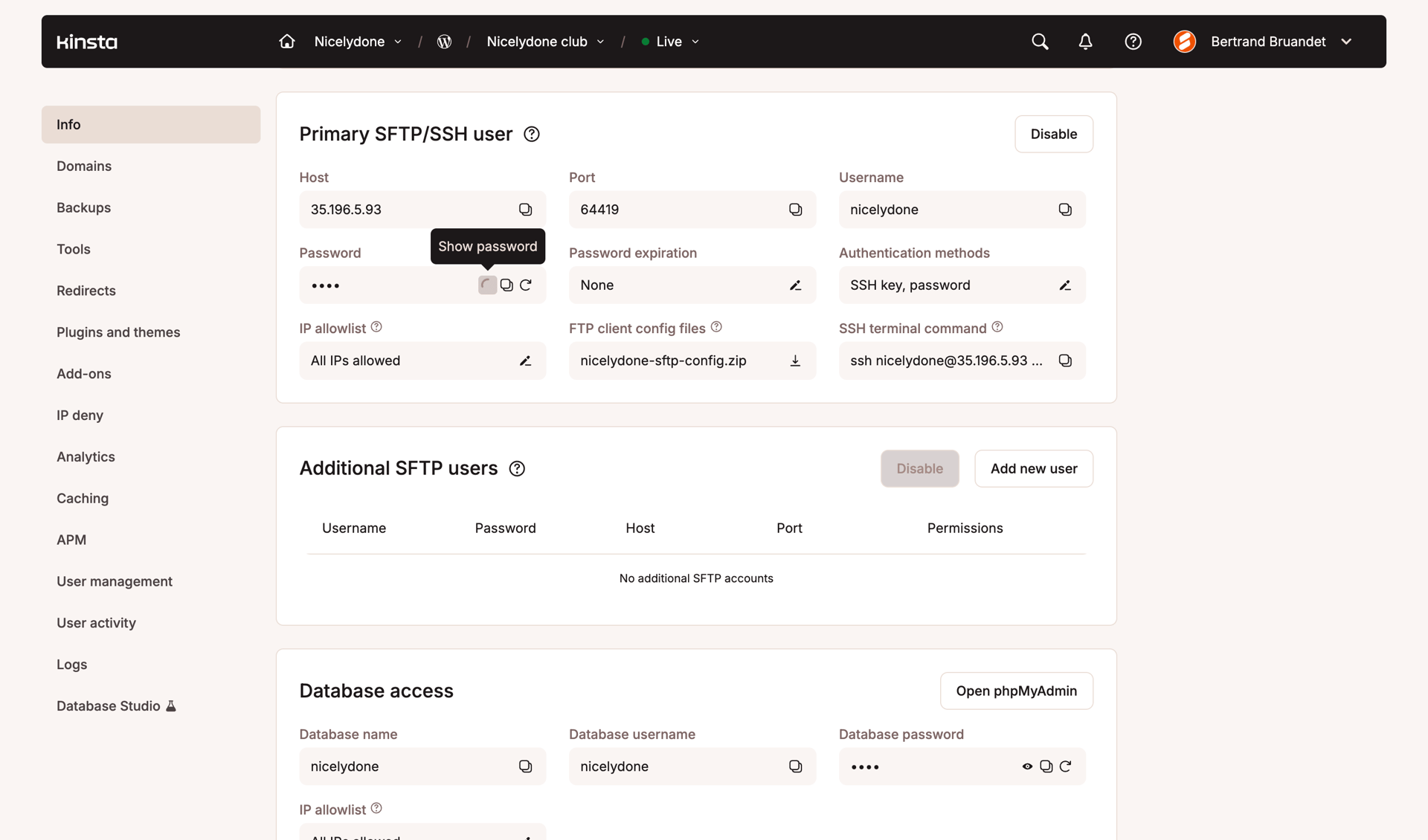Copy the SFTP username nicelydone
This screenshot has width=1428, height=840.
coord(1065,209)
